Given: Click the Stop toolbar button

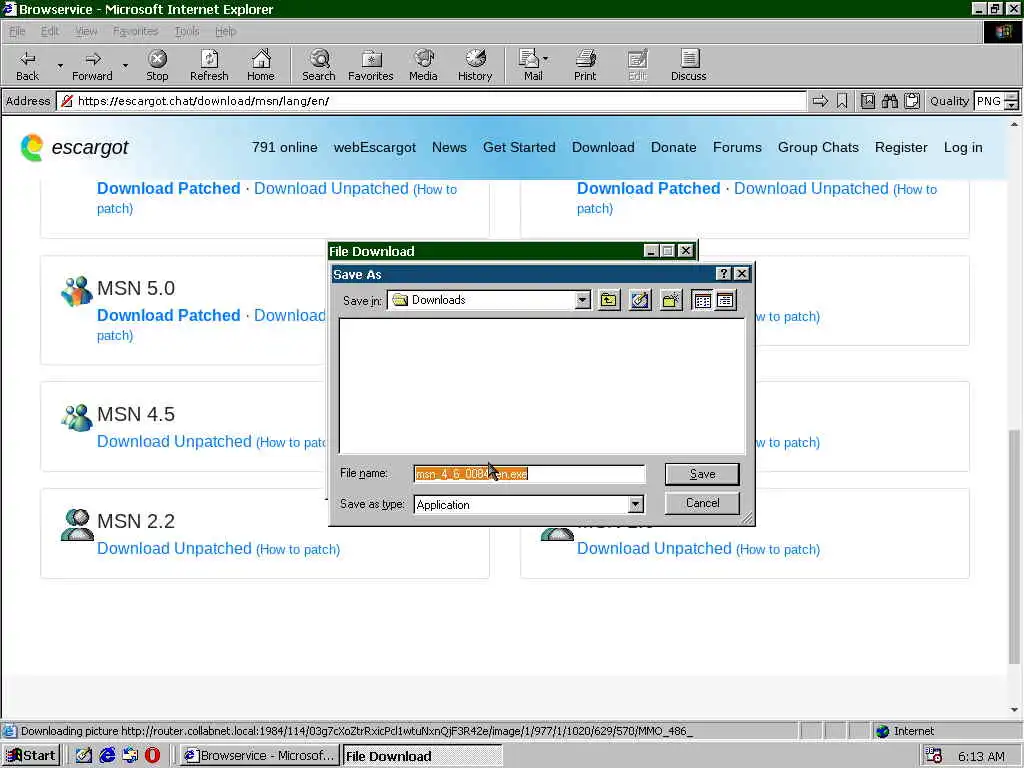Looking at the screenshot, I should tap(157, 65).
